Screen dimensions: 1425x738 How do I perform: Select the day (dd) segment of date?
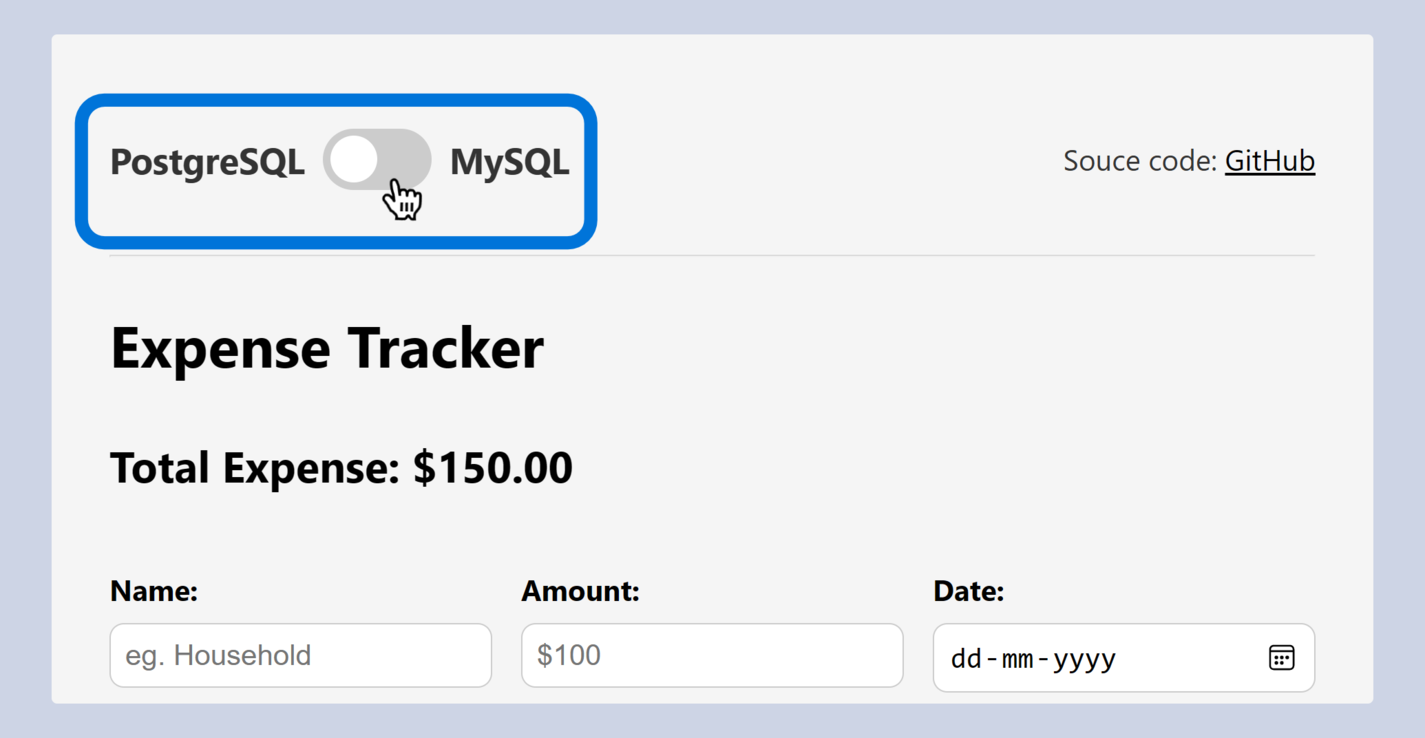point(966,659)
